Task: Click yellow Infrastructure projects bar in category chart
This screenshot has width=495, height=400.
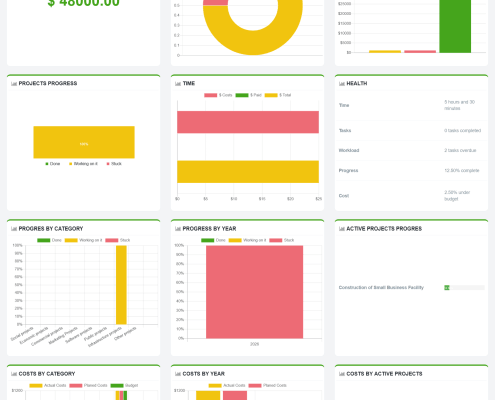Action: coord(121,285)
